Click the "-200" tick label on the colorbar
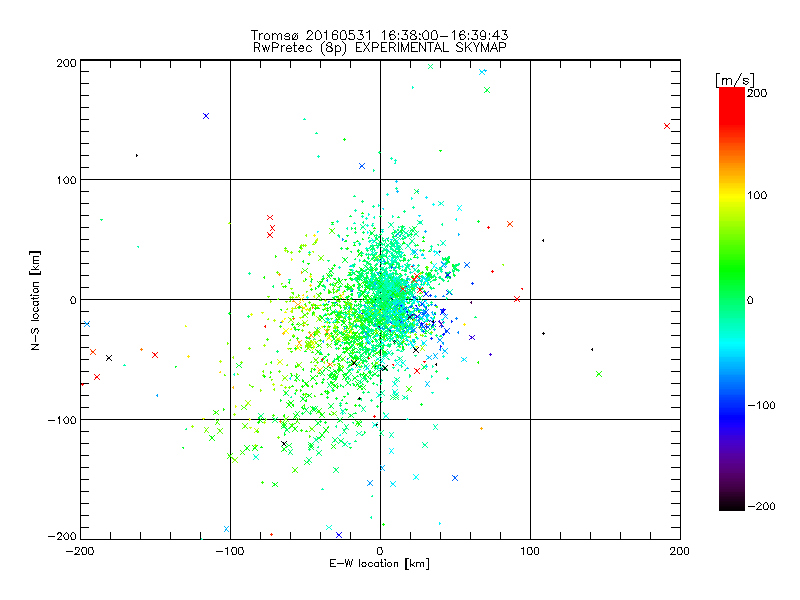Screen dimensions: 800x600 (x=761, y=506)
